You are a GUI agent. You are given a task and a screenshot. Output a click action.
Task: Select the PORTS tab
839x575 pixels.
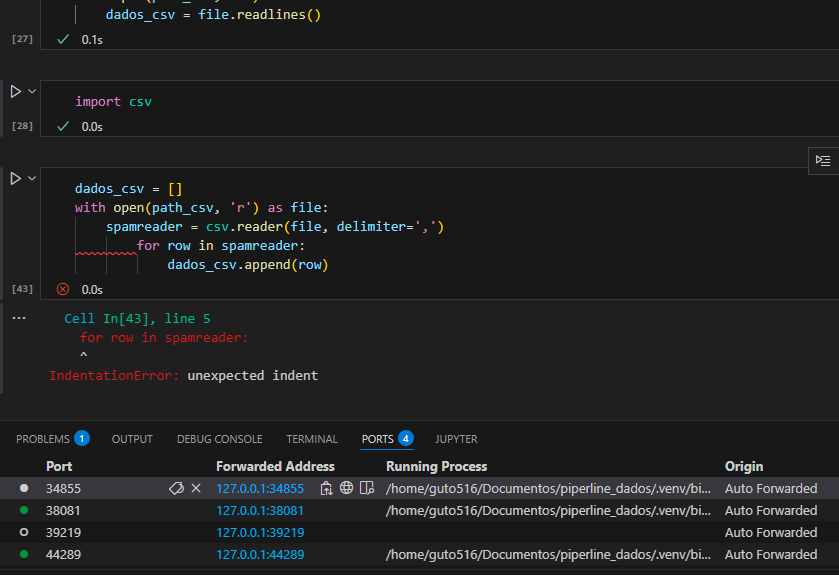pos(377,439)
